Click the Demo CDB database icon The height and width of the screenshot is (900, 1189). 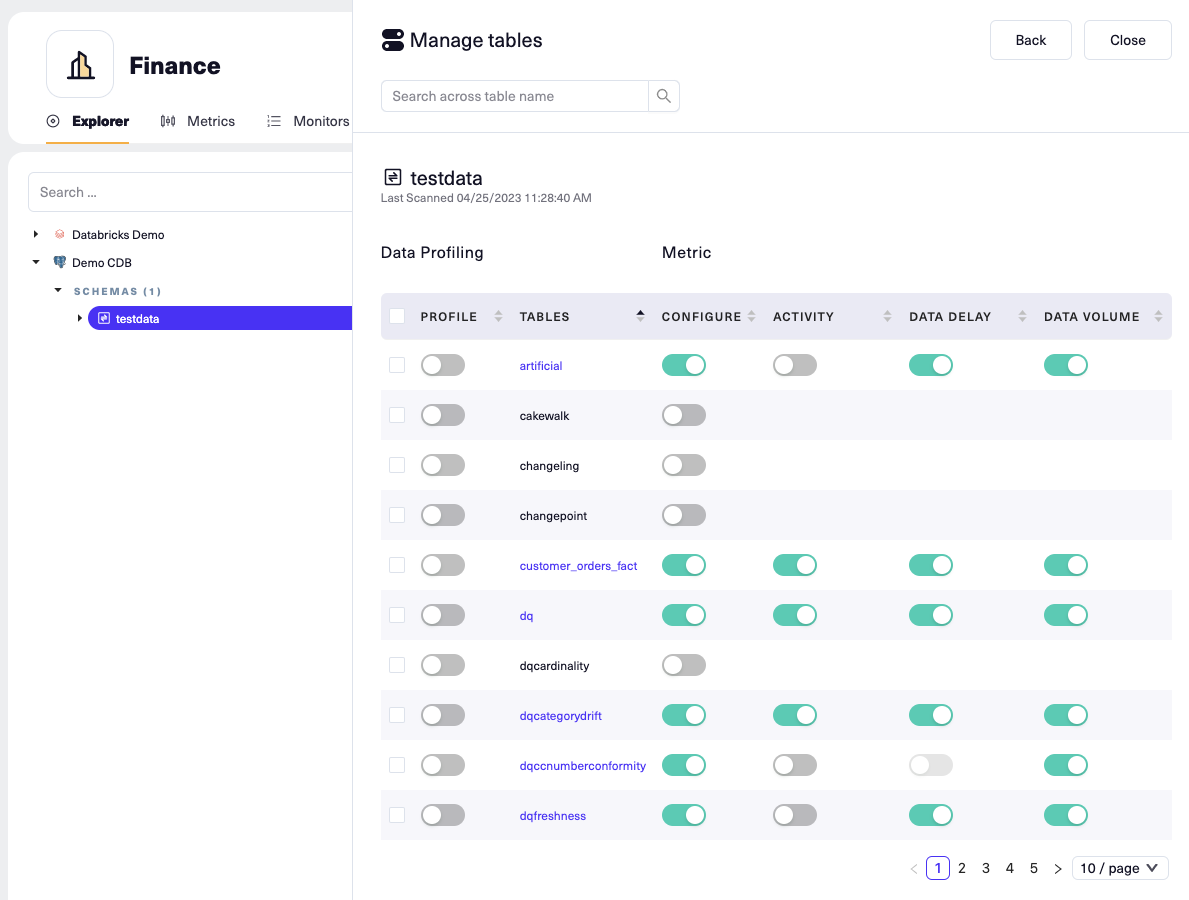pos(59,263)
